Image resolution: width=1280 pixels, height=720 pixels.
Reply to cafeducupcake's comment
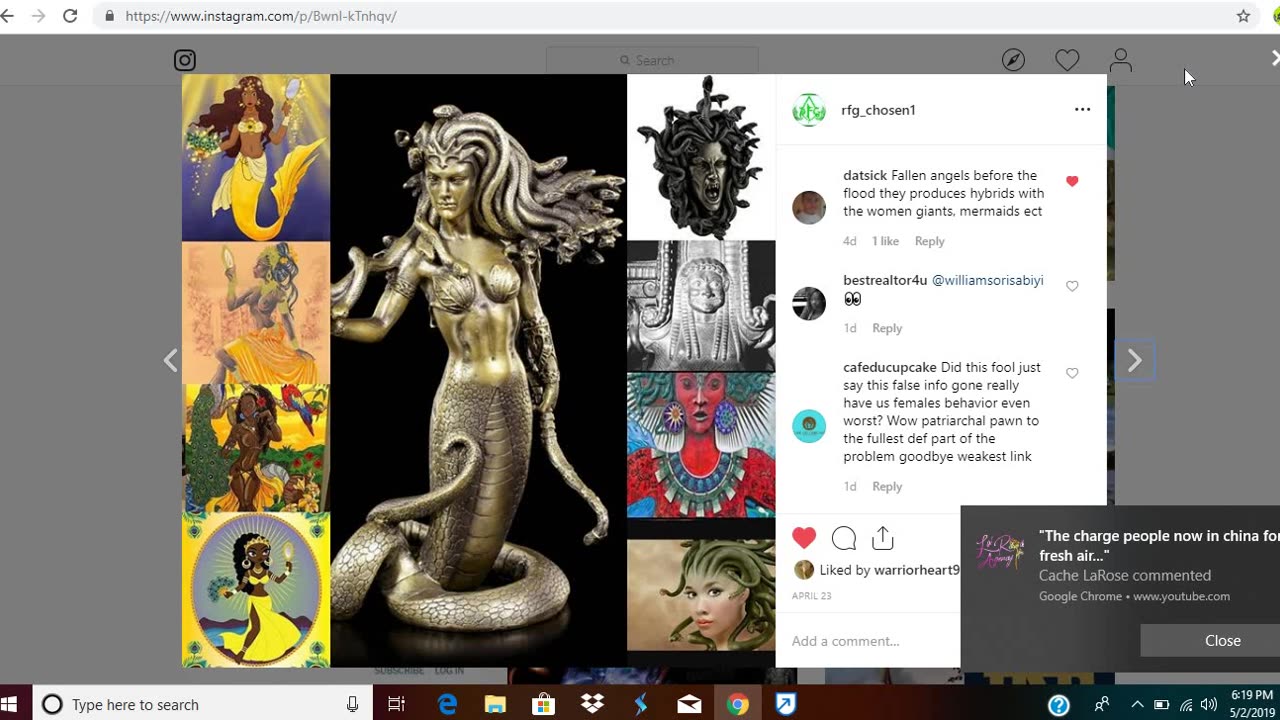click(887, 486)
